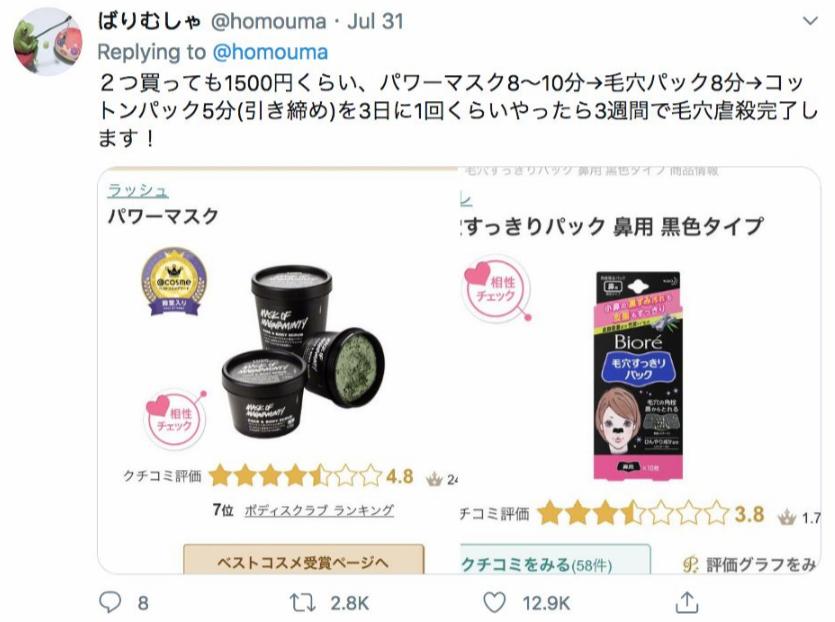The width and height of the screenshot is (835, 622).
Task: Click the right 相性チェック heart badge
Action: pos(497,288)
